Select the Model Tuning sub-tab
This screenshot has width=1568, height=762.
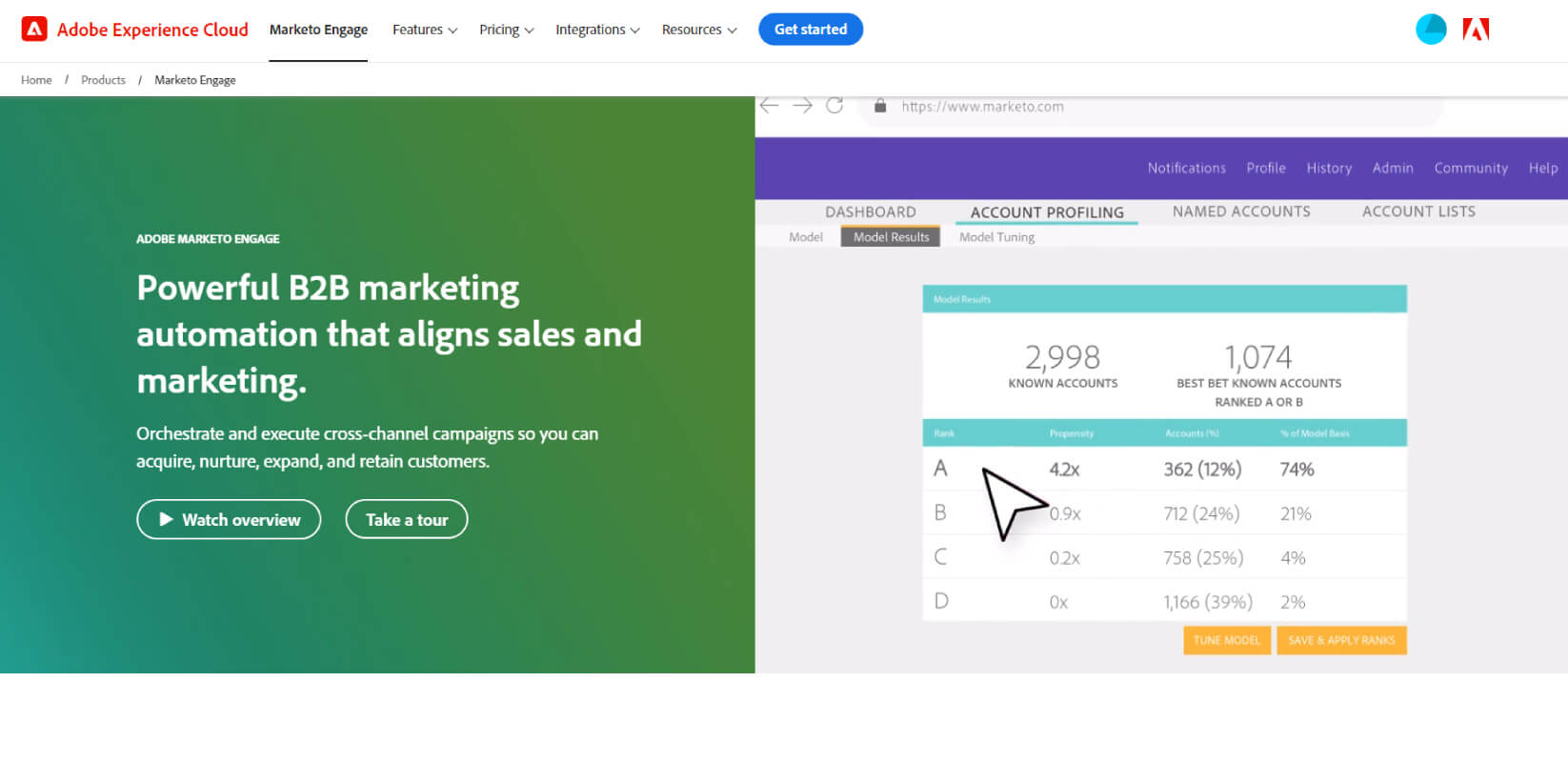pyautogui.click(x=996, y=237)
